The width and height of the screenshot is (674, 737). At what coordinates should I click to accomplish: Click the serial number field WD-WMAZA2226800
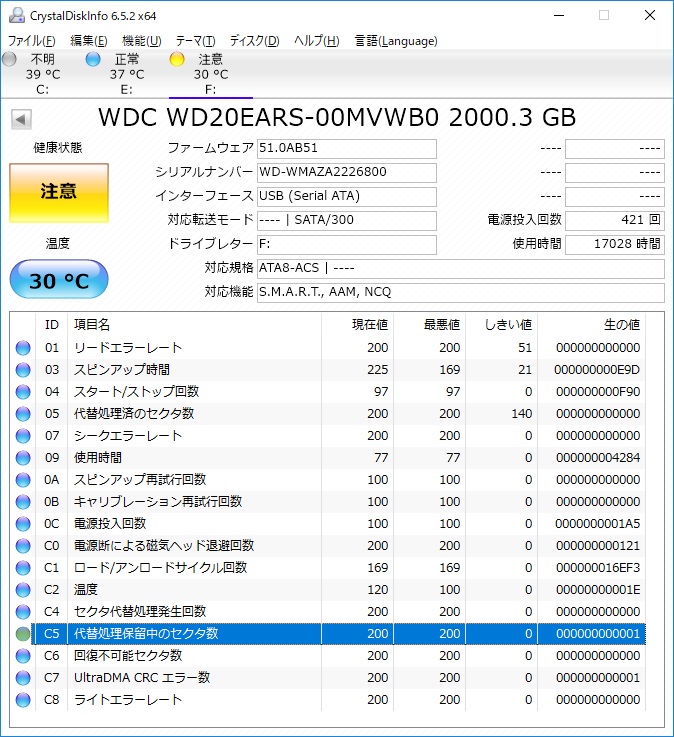347,172
